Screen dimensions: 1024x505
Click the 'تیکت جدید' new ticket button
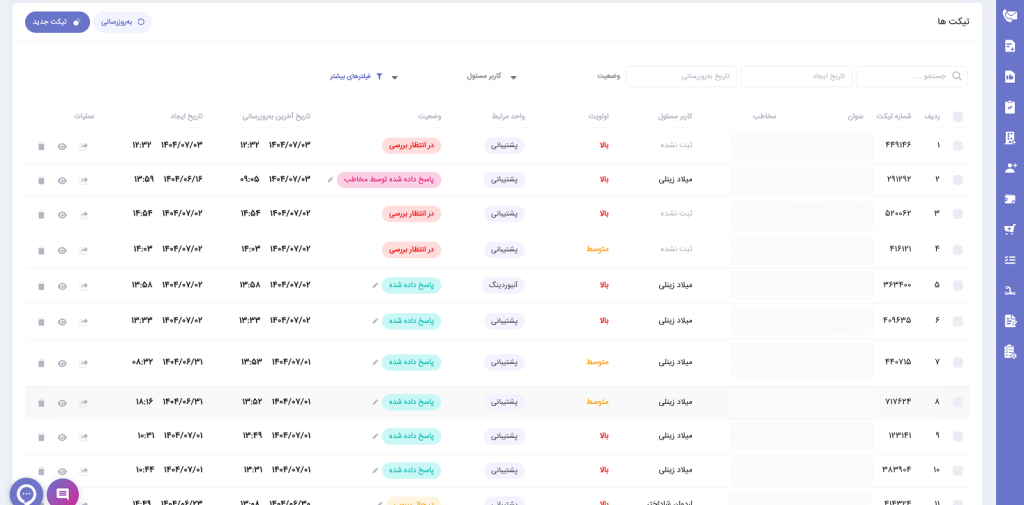57,22
